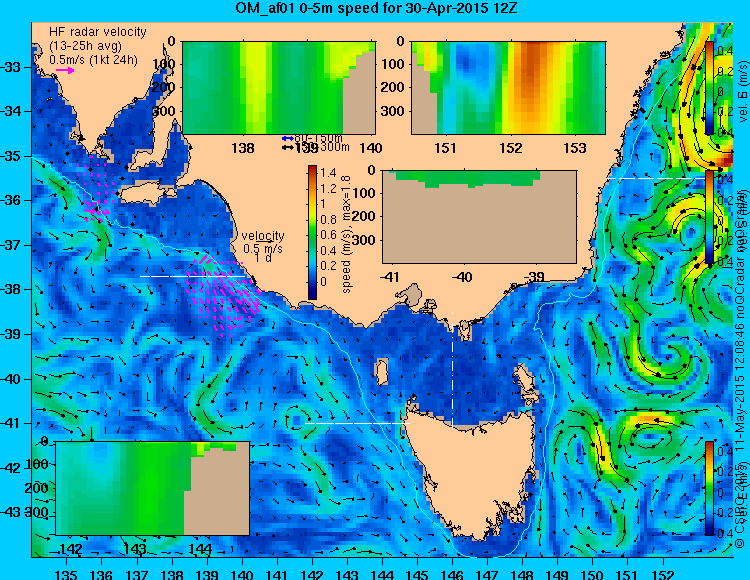Click the 'velocity 0.5 m/s 1 d' scale legend

click(x=263, y=247)
